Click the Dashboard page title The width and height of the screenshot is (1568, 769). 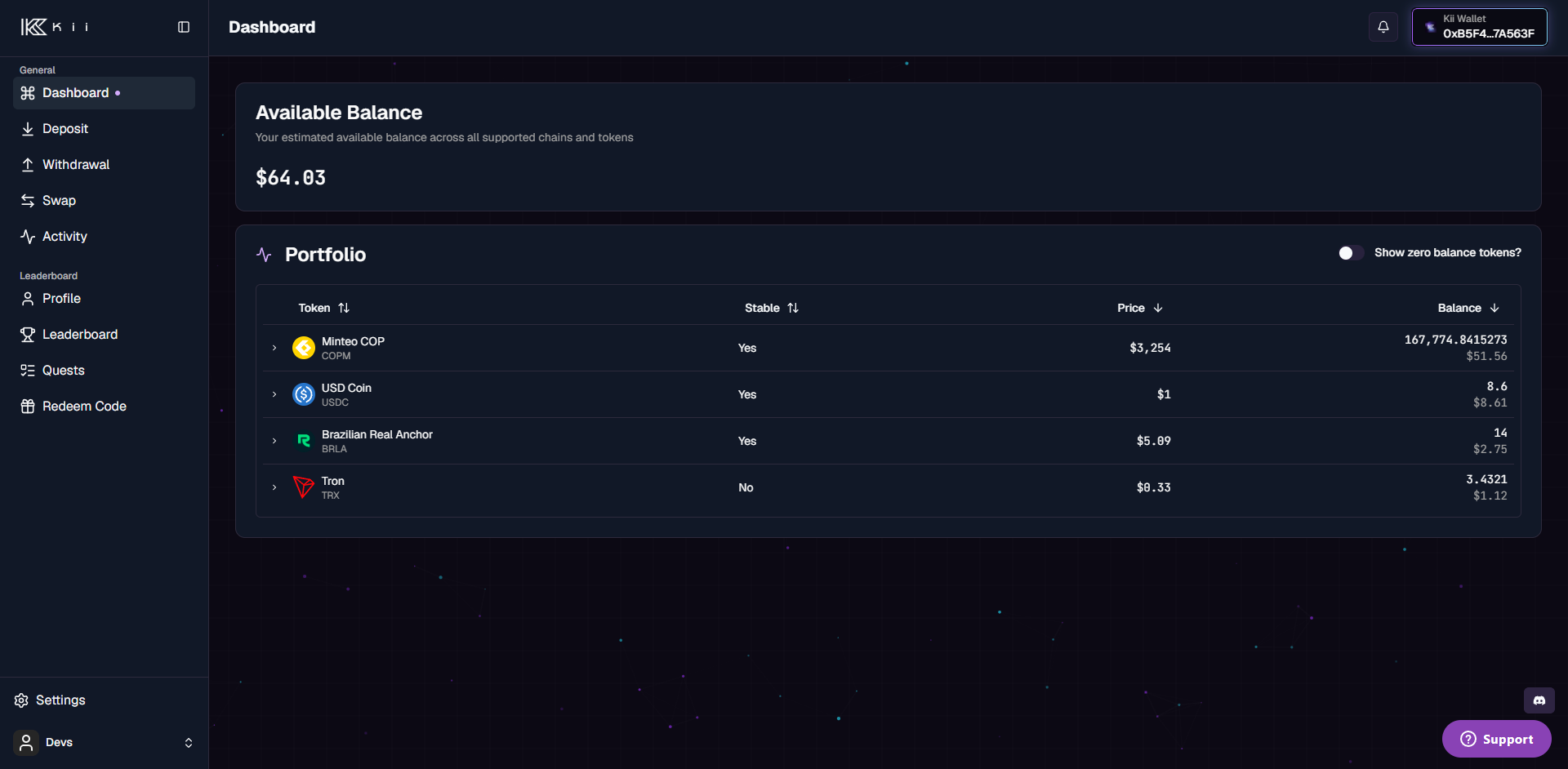(272, 27)
